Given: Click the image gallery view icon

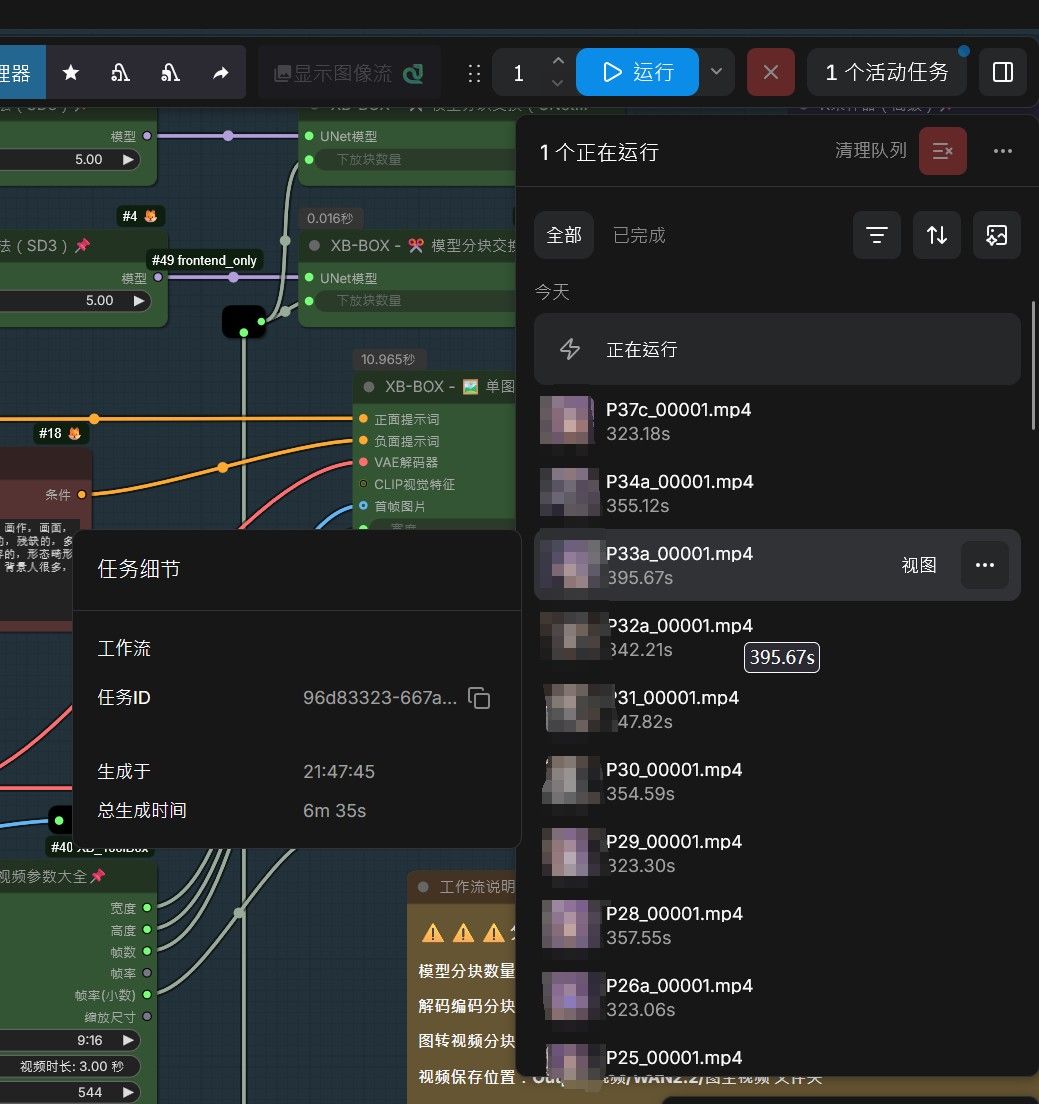Looking at the screenshot, I should tap(996, 235).
